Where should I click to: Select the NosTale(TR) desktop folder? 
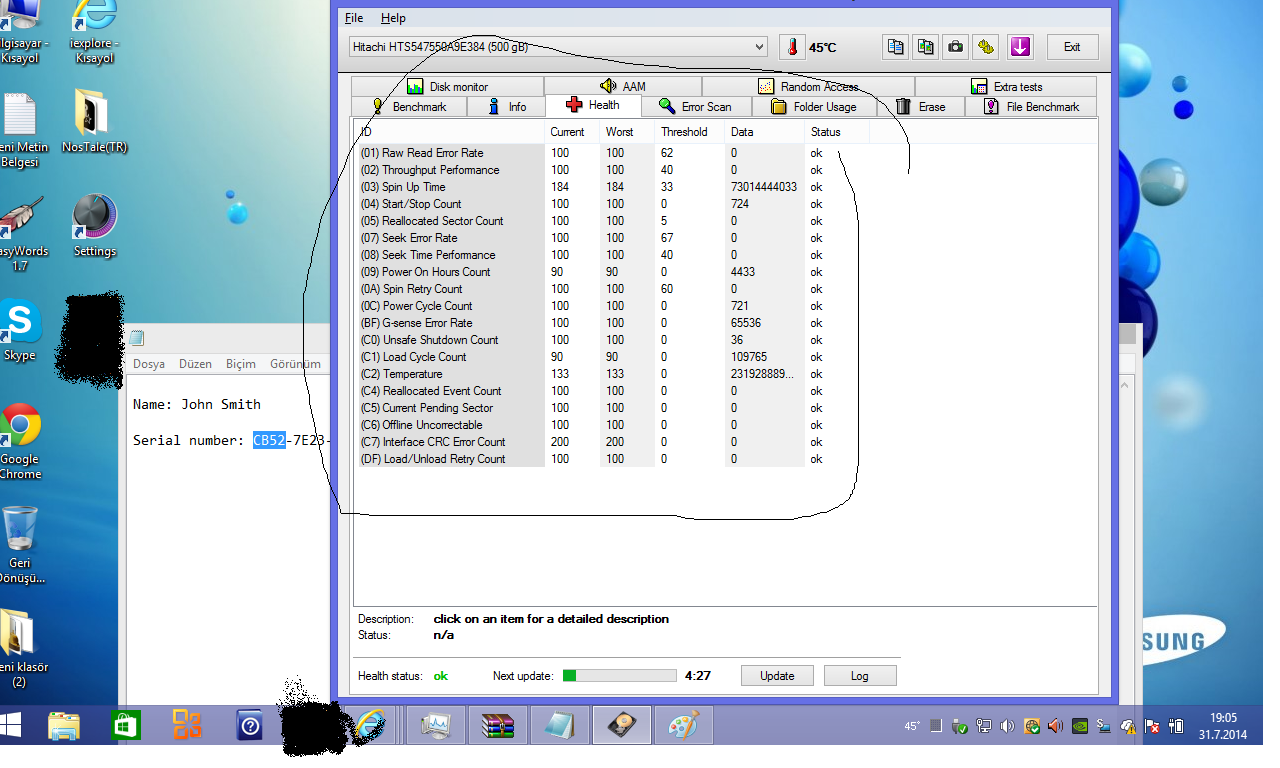94,122
